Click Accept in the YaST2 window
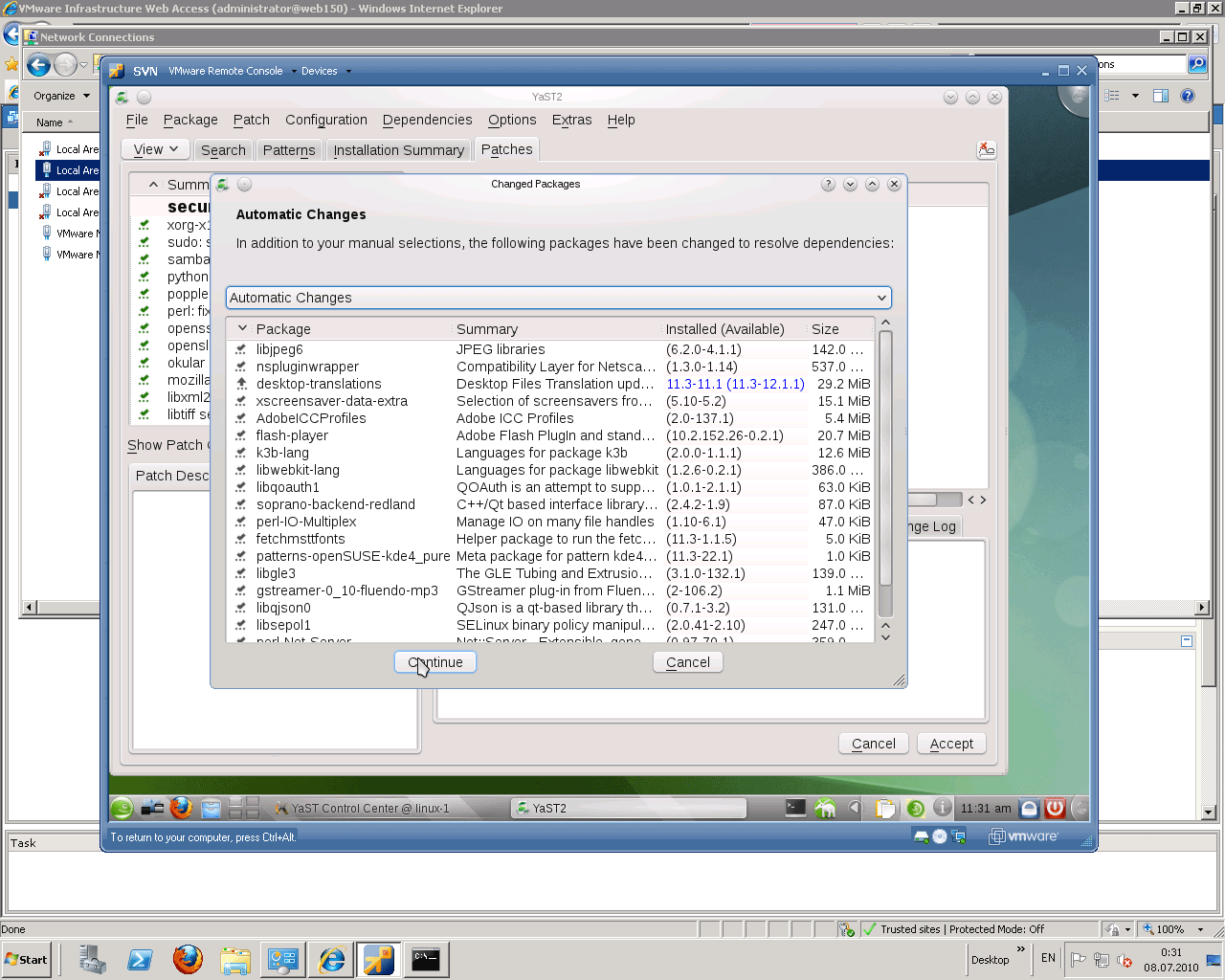This screenshot has height=980, width=1225. tap(951, 744)
